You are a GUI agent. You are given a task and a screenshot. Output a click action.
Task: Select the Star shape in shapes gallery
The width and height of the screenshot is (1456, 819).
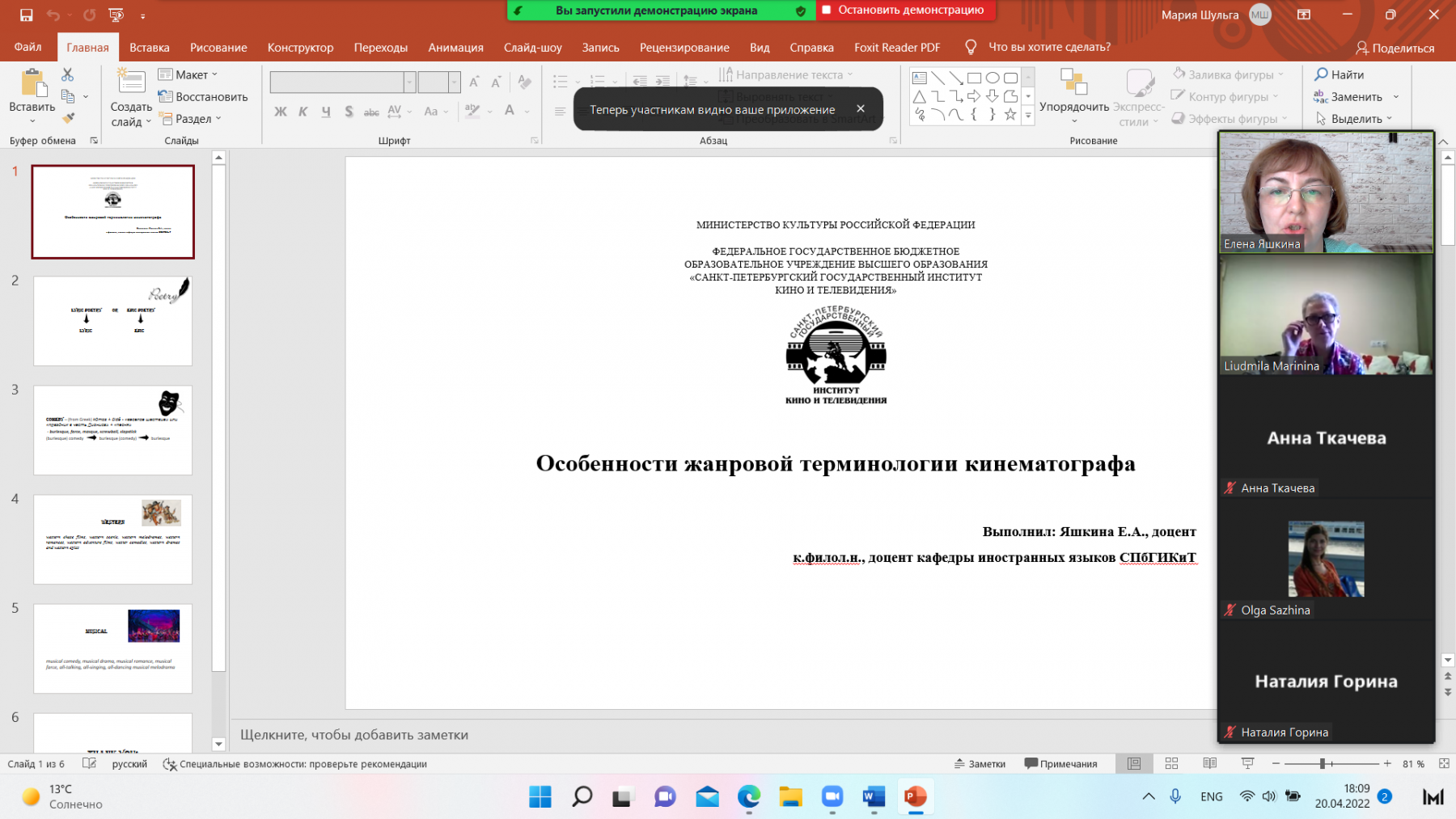click(x=1010, y=115)
